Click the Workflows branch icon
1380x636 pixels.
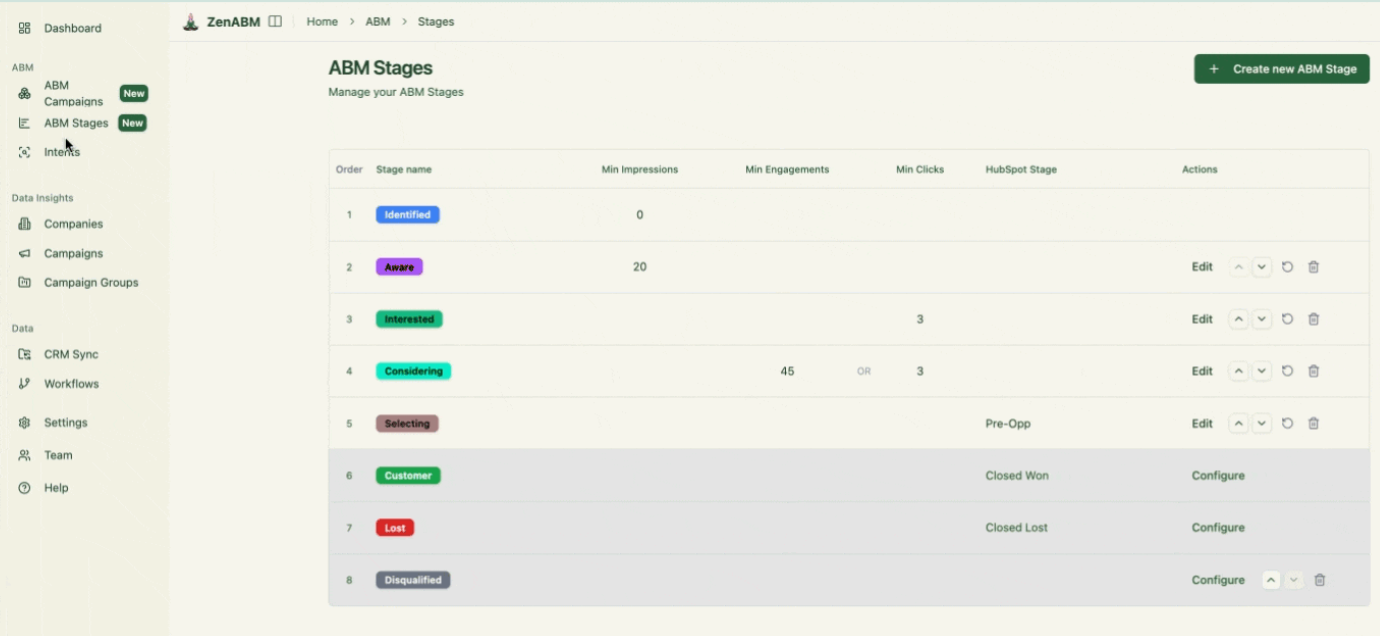[23, 383]
